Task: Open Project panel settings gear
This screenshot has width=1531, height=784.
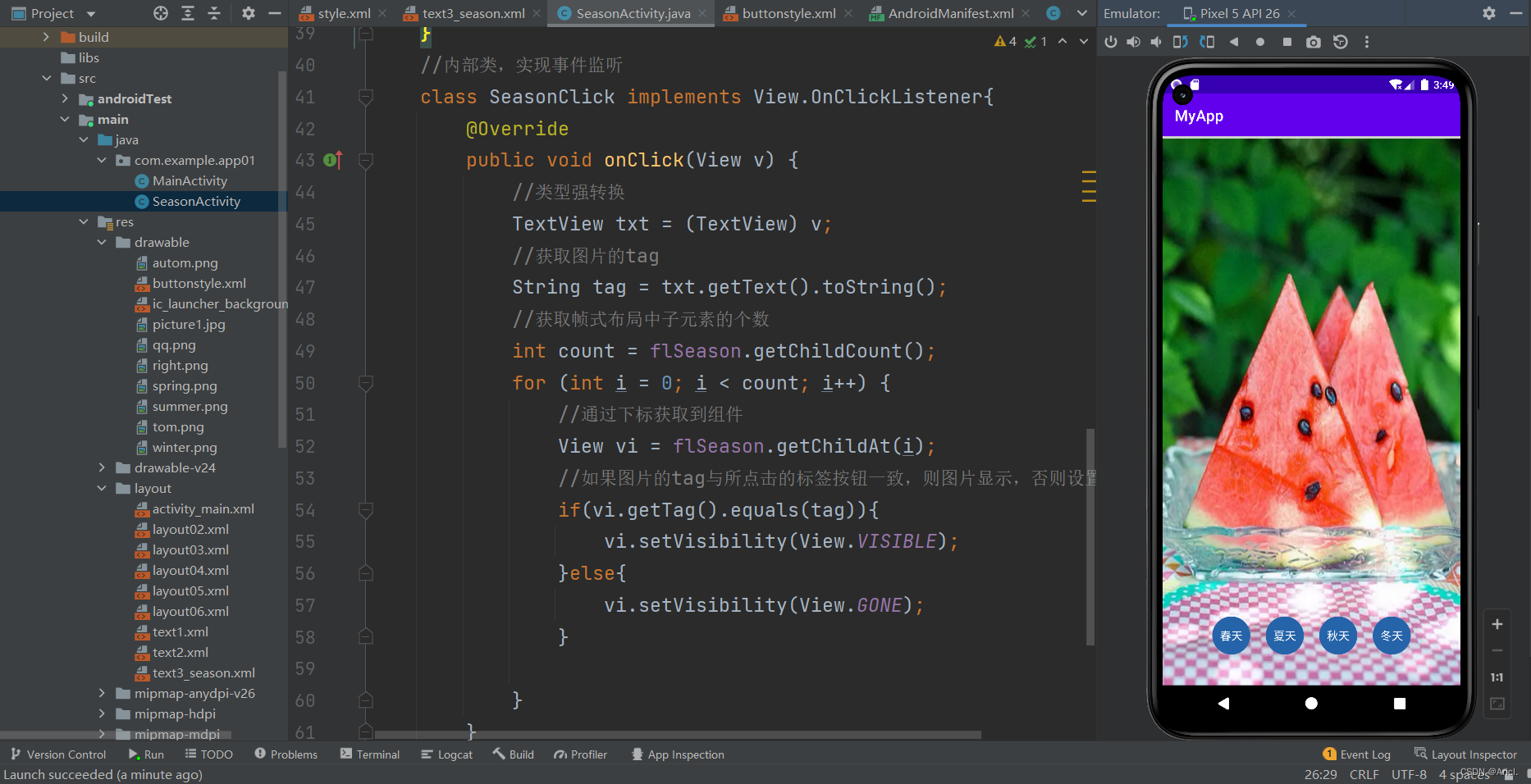Action: [x=249, y=13]
